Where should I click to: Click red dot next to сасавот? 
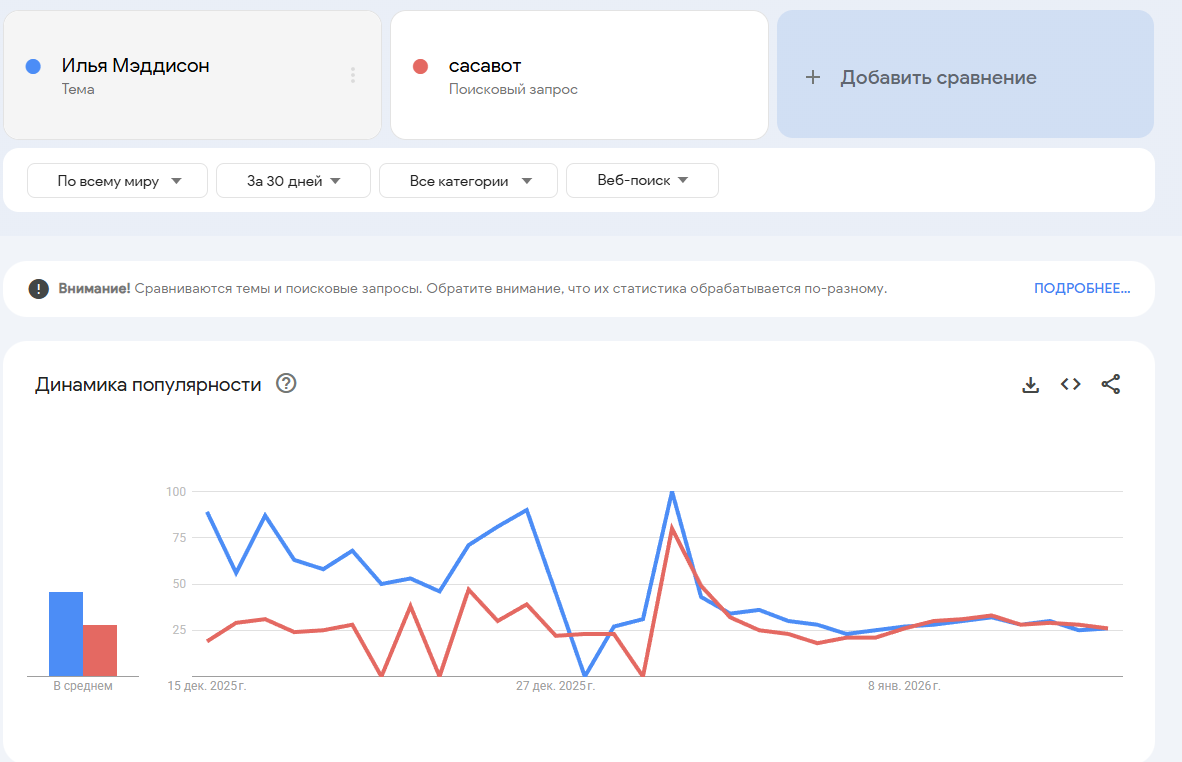pyautogui.click(x=420, y=66)
